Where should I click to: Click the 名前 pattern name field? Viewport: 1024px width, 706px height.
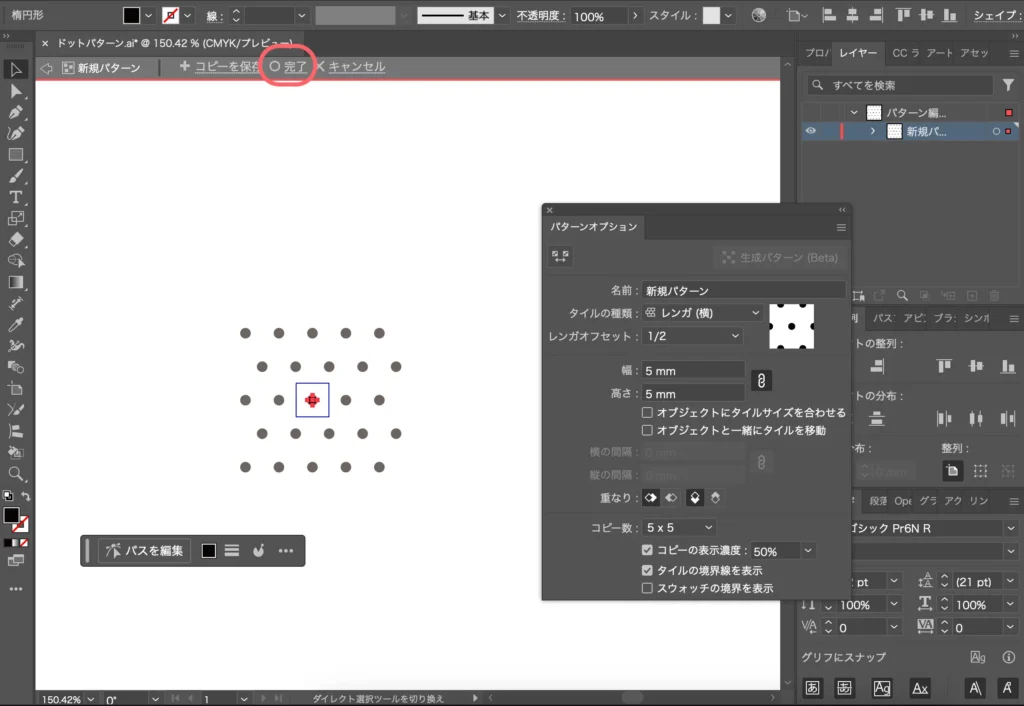(x=743, y=288)
